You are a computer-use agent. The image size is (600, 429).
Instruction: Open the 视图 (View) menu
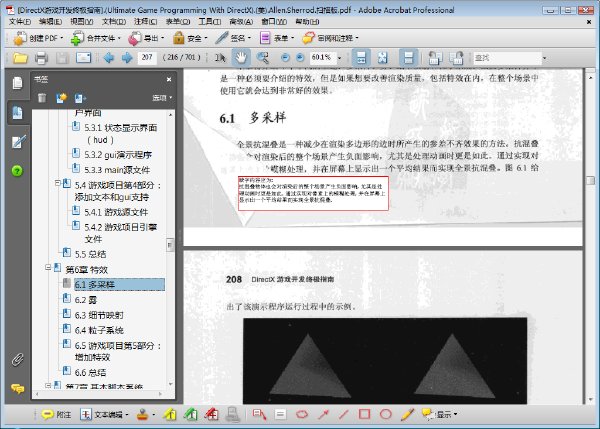point(82,22)
